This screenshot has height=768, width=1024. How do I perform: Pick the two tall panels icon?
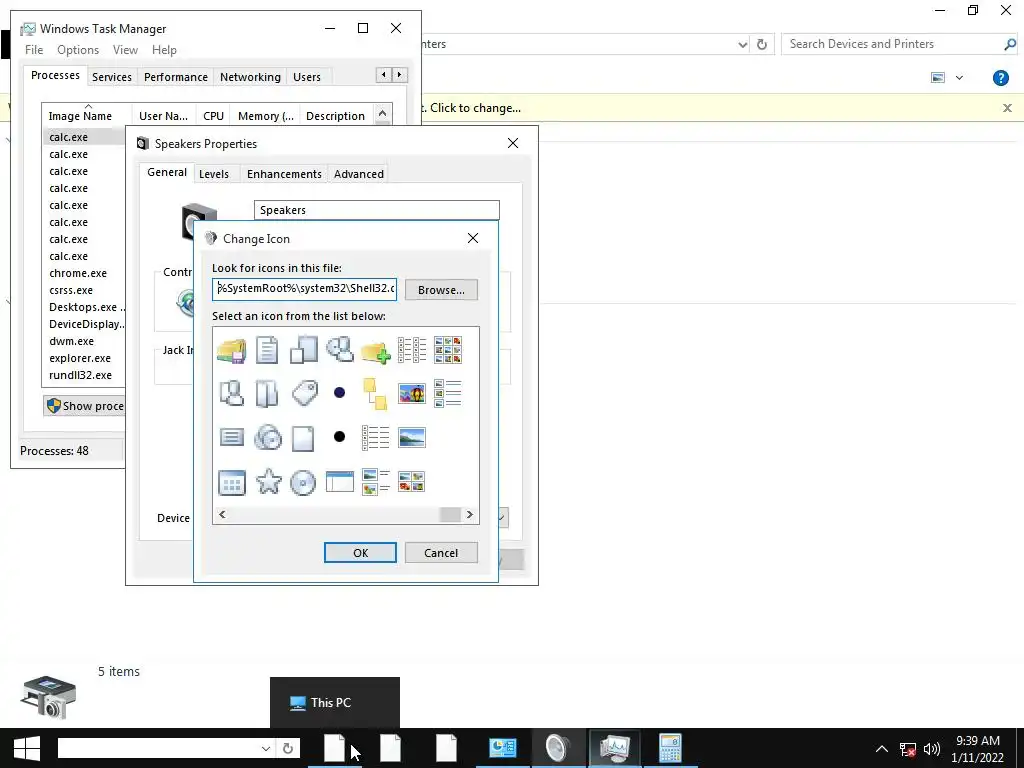coord(266,394)
